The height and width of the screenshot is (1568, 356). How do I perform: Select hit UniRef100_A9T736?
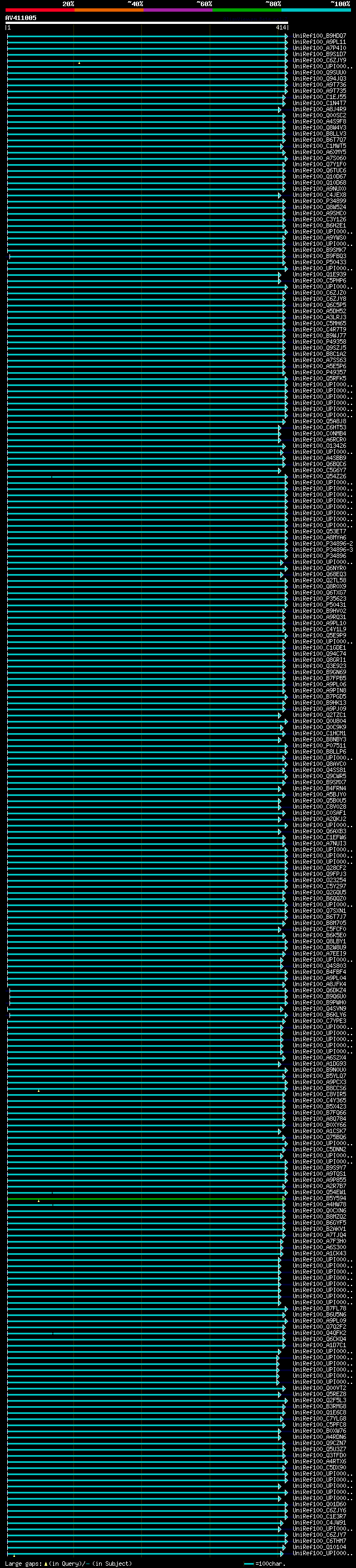click(319, 85)
